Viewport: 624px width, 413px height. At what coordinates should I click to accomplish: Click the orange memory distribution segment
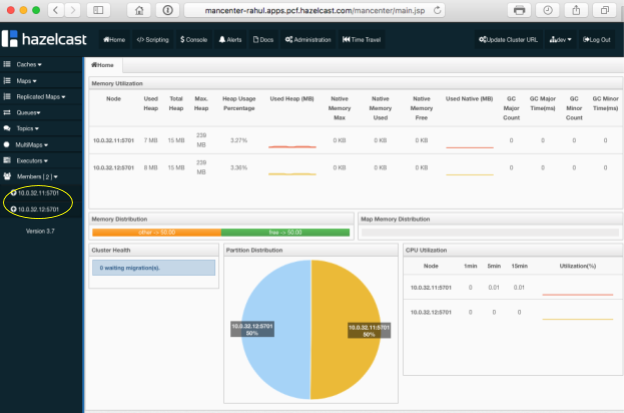(156, 232)
